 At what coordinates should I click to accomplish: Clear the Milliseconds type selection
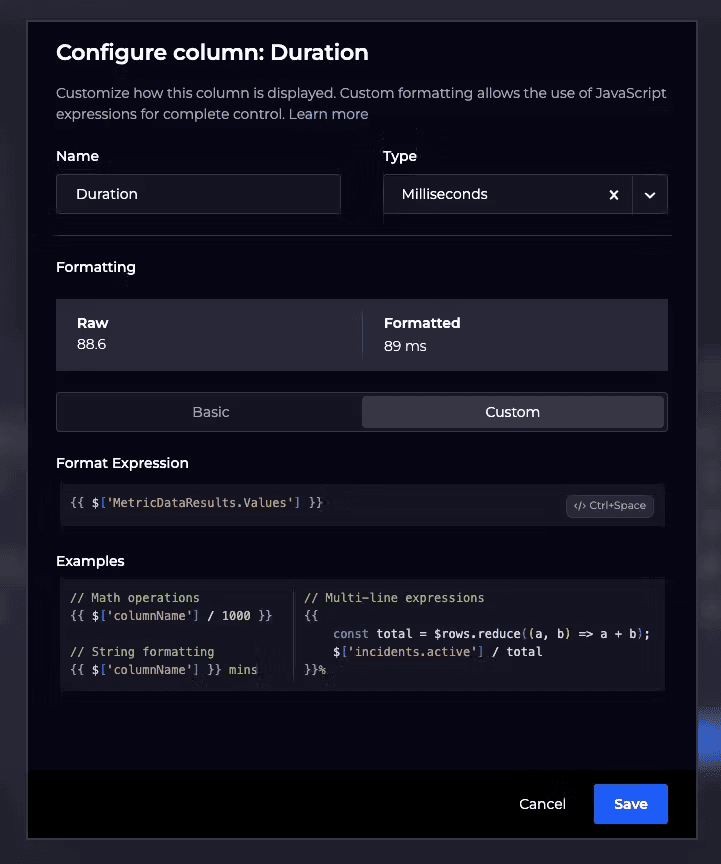click(x=614, y=195)
